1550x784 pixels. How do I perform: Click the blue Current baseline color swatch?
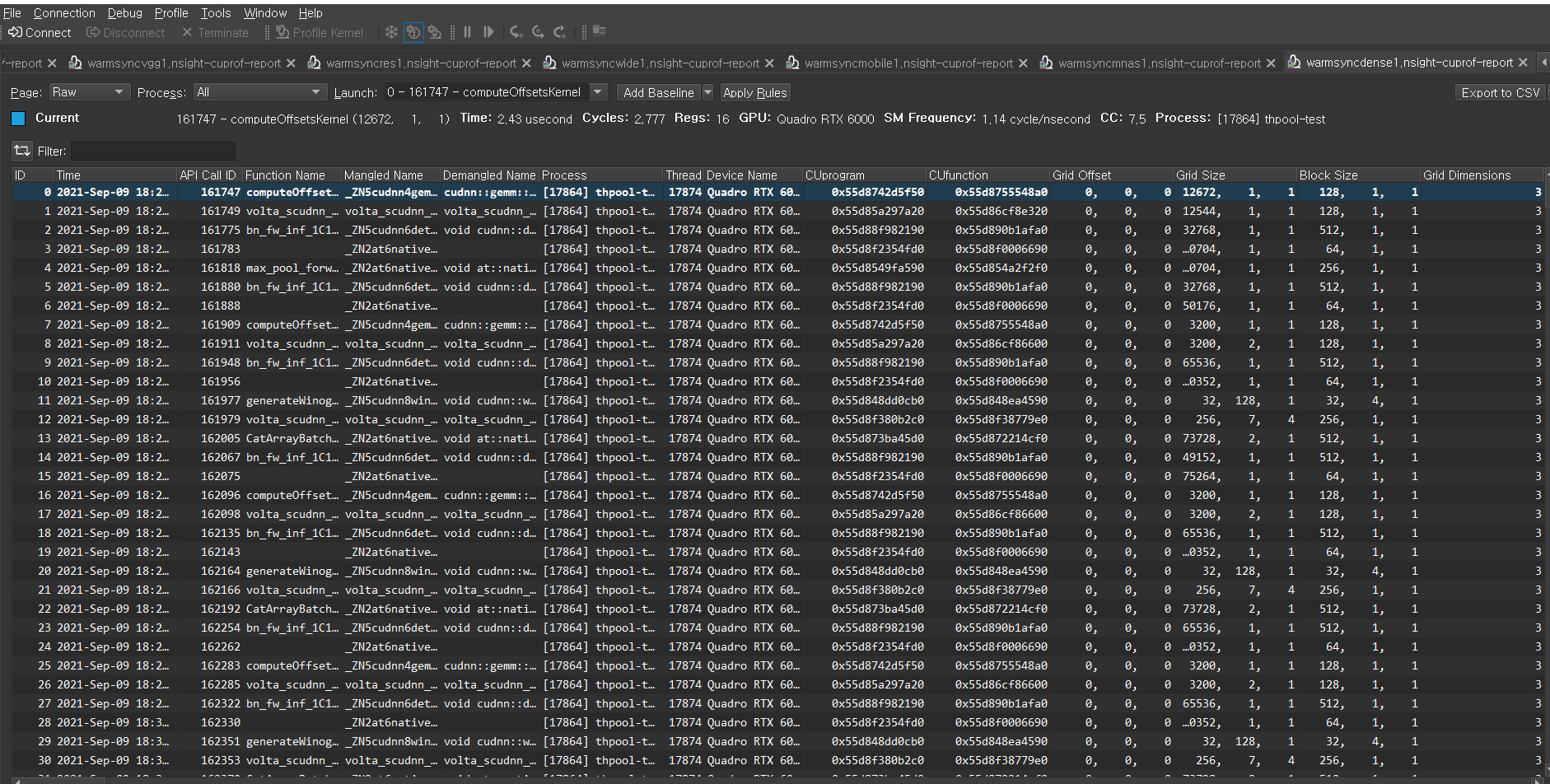[18, 119]
